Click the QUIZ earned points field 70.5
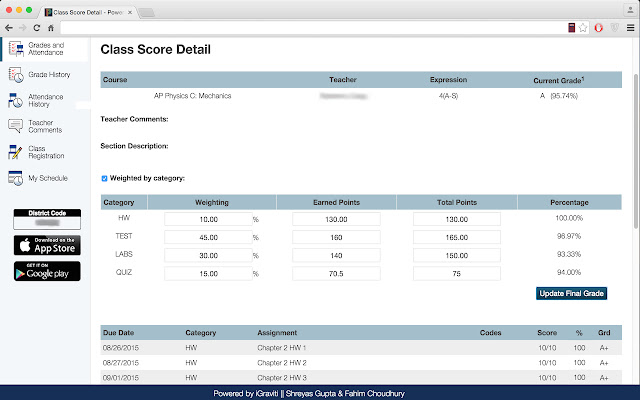Viewport: 640px width, 400px height. 336,273
